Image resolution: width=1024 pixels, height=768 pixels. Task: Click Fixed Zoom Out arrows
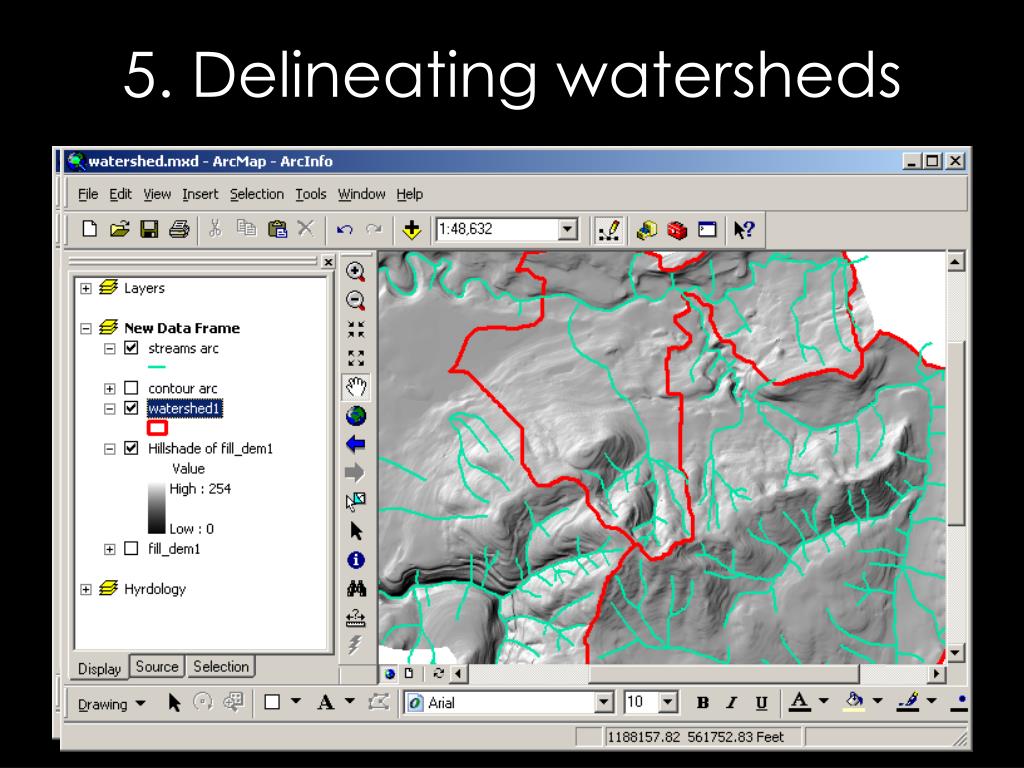pyautogui.click(x=356, y=358)
